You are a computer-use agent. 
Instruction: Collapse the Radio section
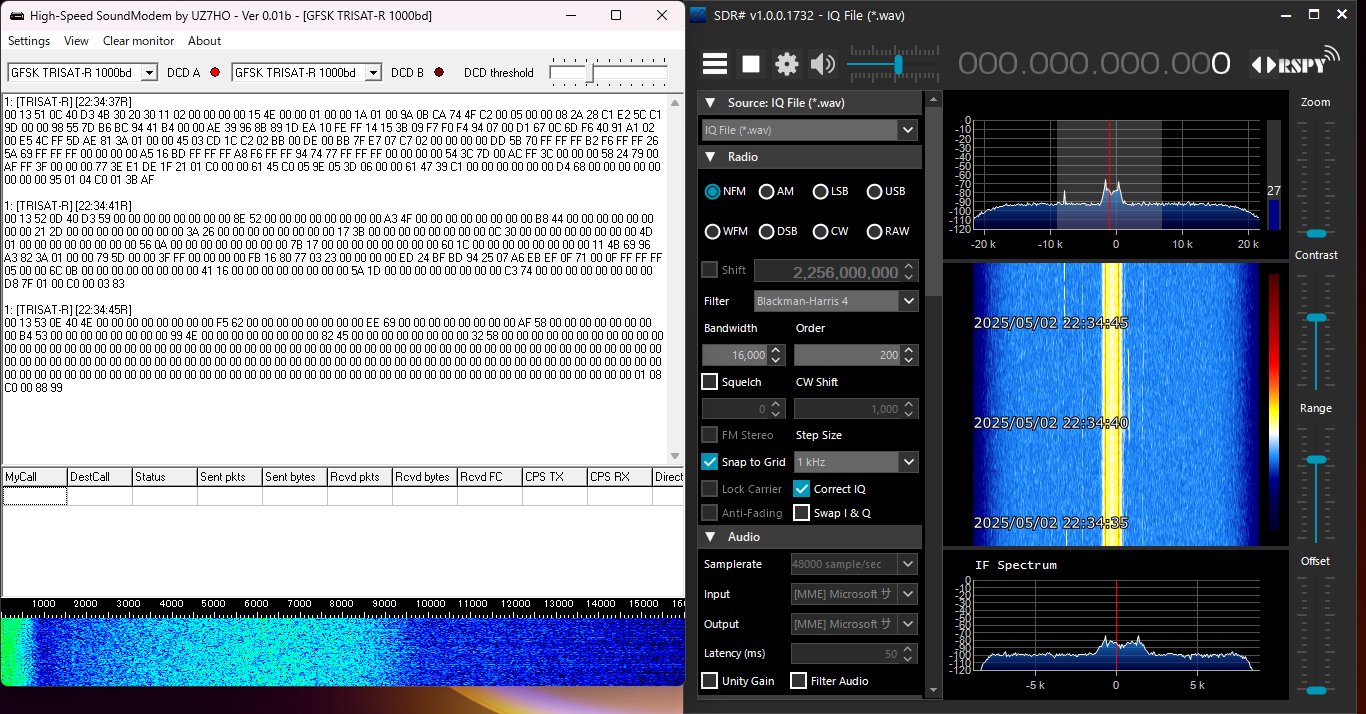click(710, 157)
